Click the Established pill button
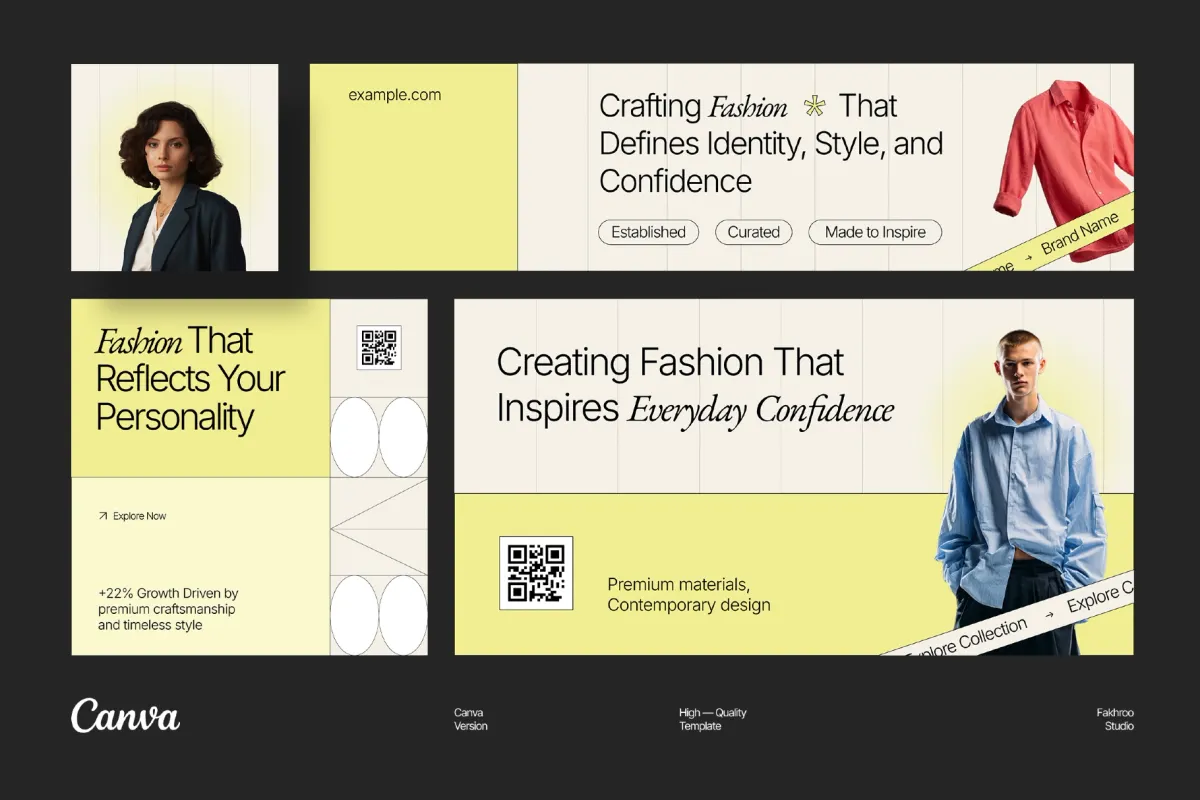 click(x=648, y=232)
